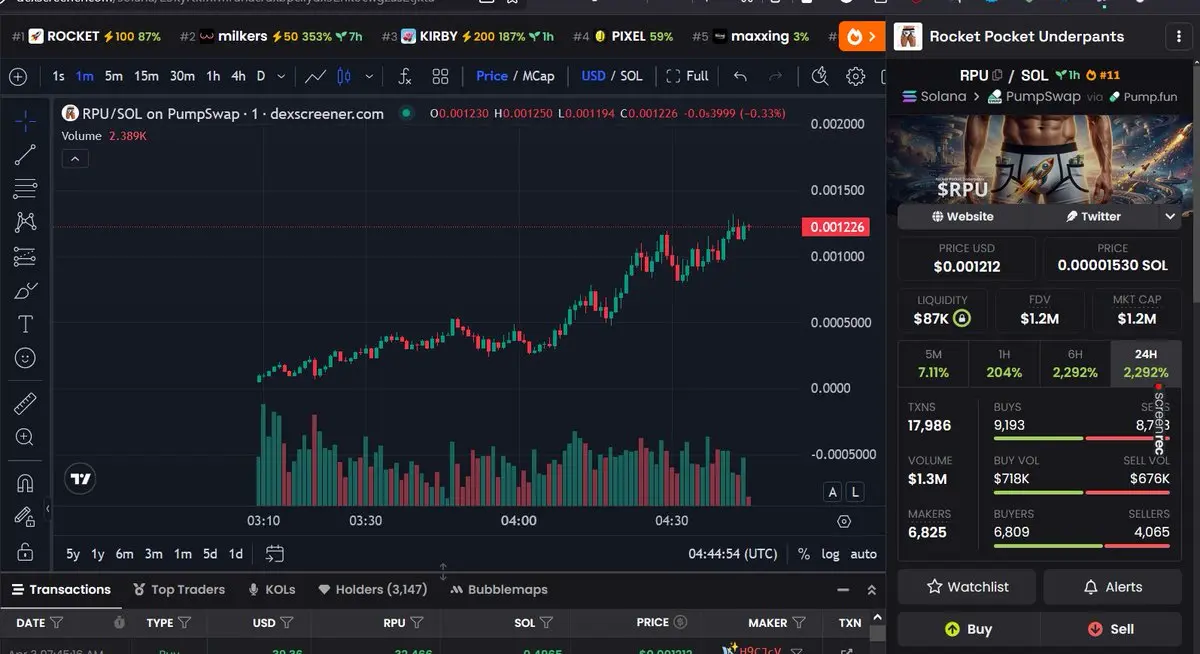This screenshot has height=654, width=1200.
Task: Open the indicators fx menu
Action: (405, 76)
